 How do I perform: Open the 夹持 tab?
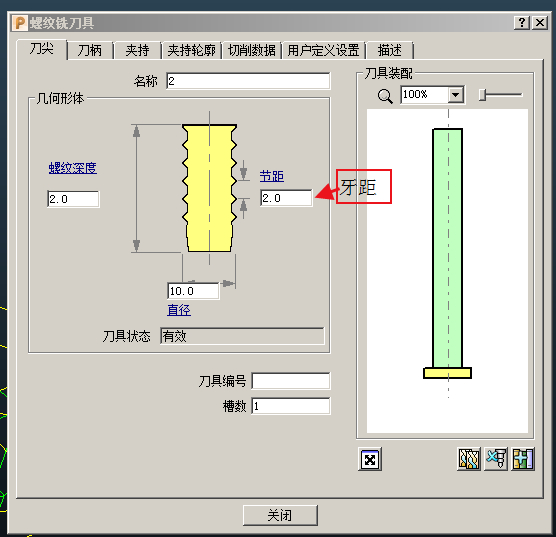pos(138,50)
